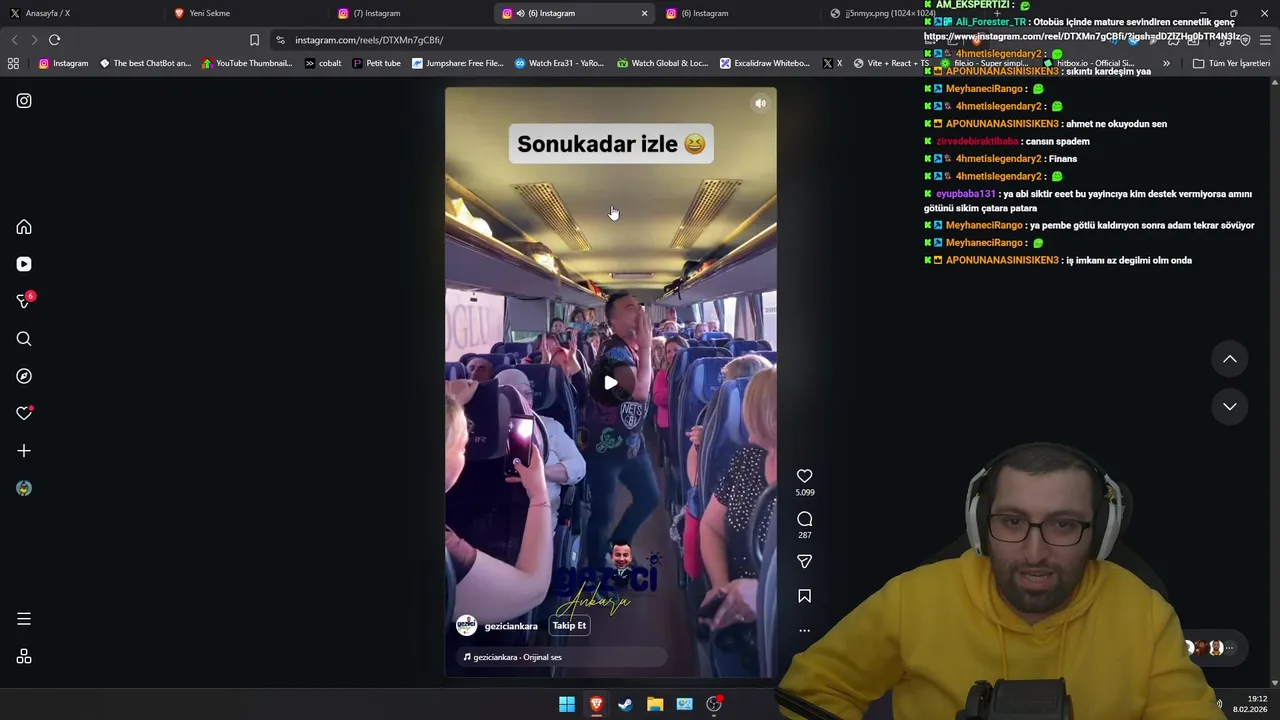Open the 'Watch Global & Loc...' bookmark
Viewport: 1280px width, 720px height.
[662, 63]
